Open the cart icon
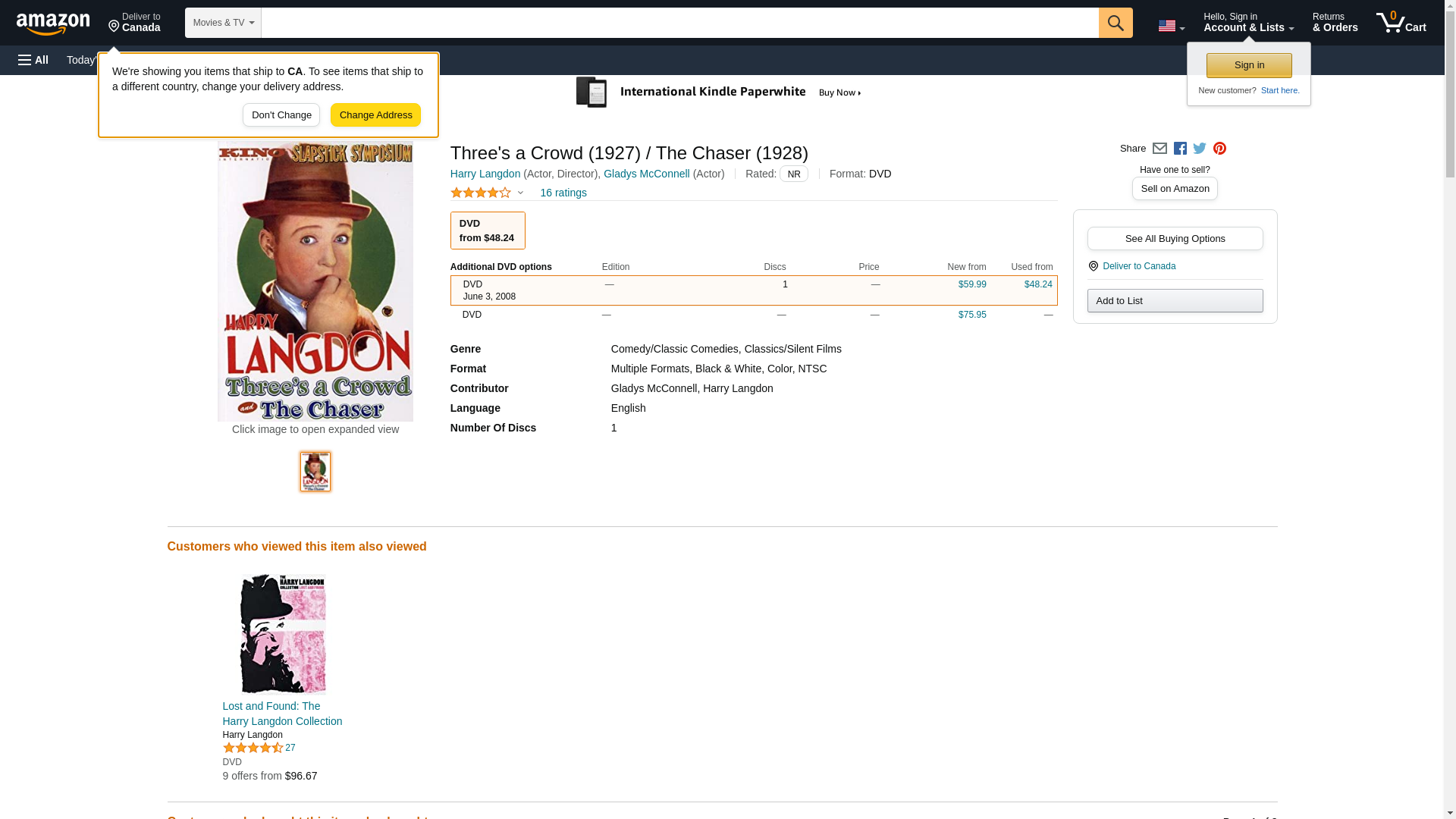 (x=1401, y=23)
